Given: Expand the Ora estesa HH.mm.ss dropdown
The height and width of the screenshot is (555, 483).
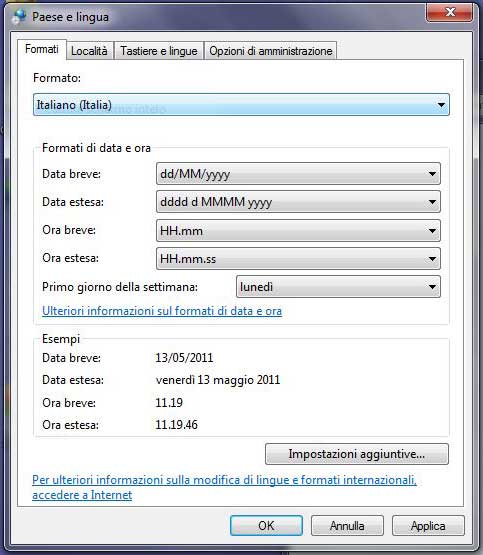Looking at the screenshot, I should (x=298, y=259).
